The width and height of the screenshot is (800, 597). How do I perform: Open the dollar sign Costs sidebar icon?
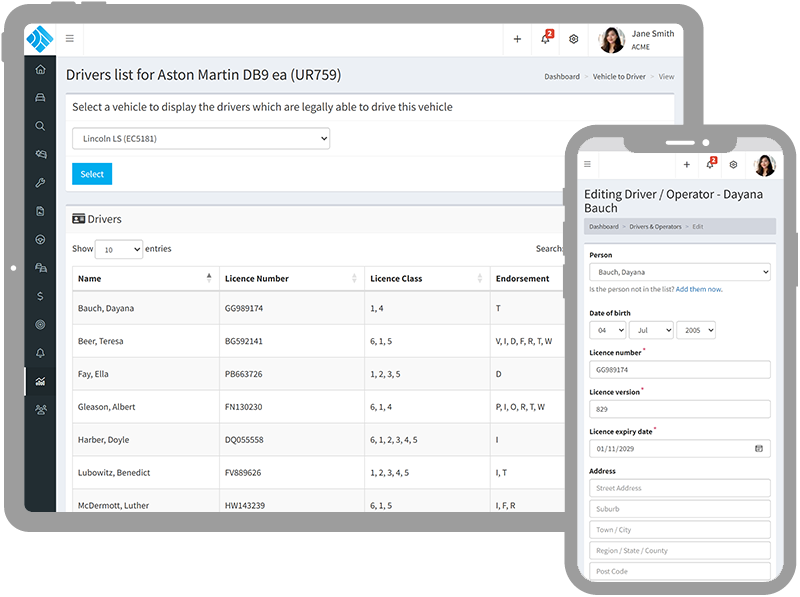[40, 296]
